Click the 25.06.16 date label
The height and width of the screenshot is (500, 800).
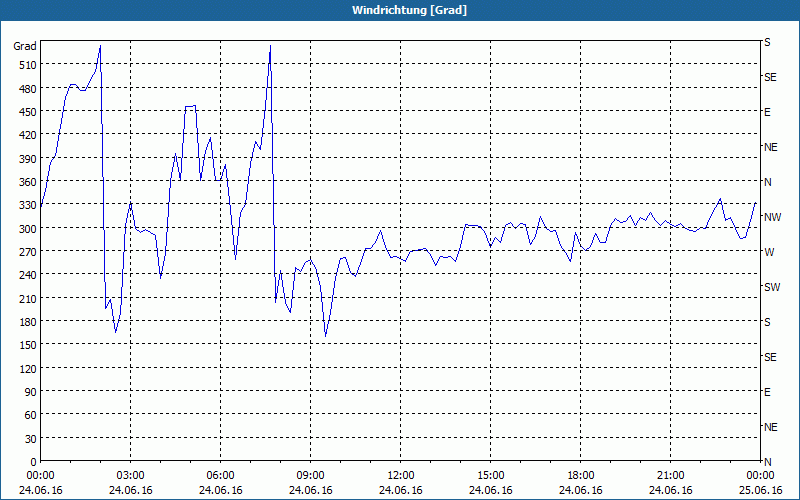click(x=760, y=490)
